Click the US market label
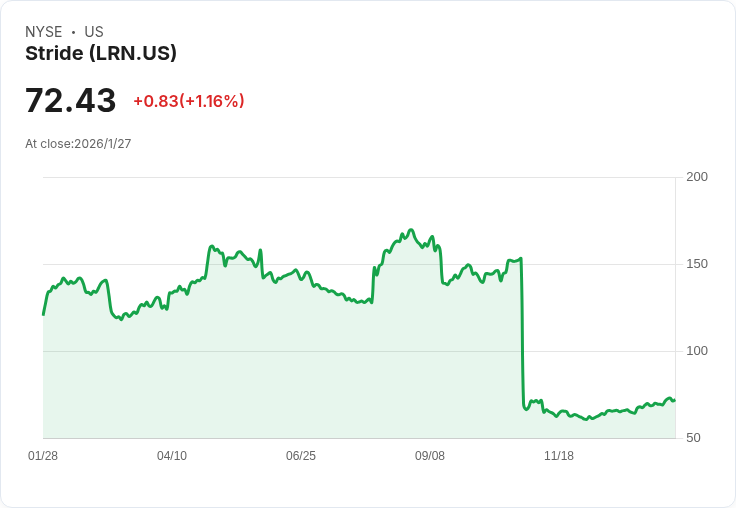The width and height of the screenshot is (736, 508). pos(94,32)
